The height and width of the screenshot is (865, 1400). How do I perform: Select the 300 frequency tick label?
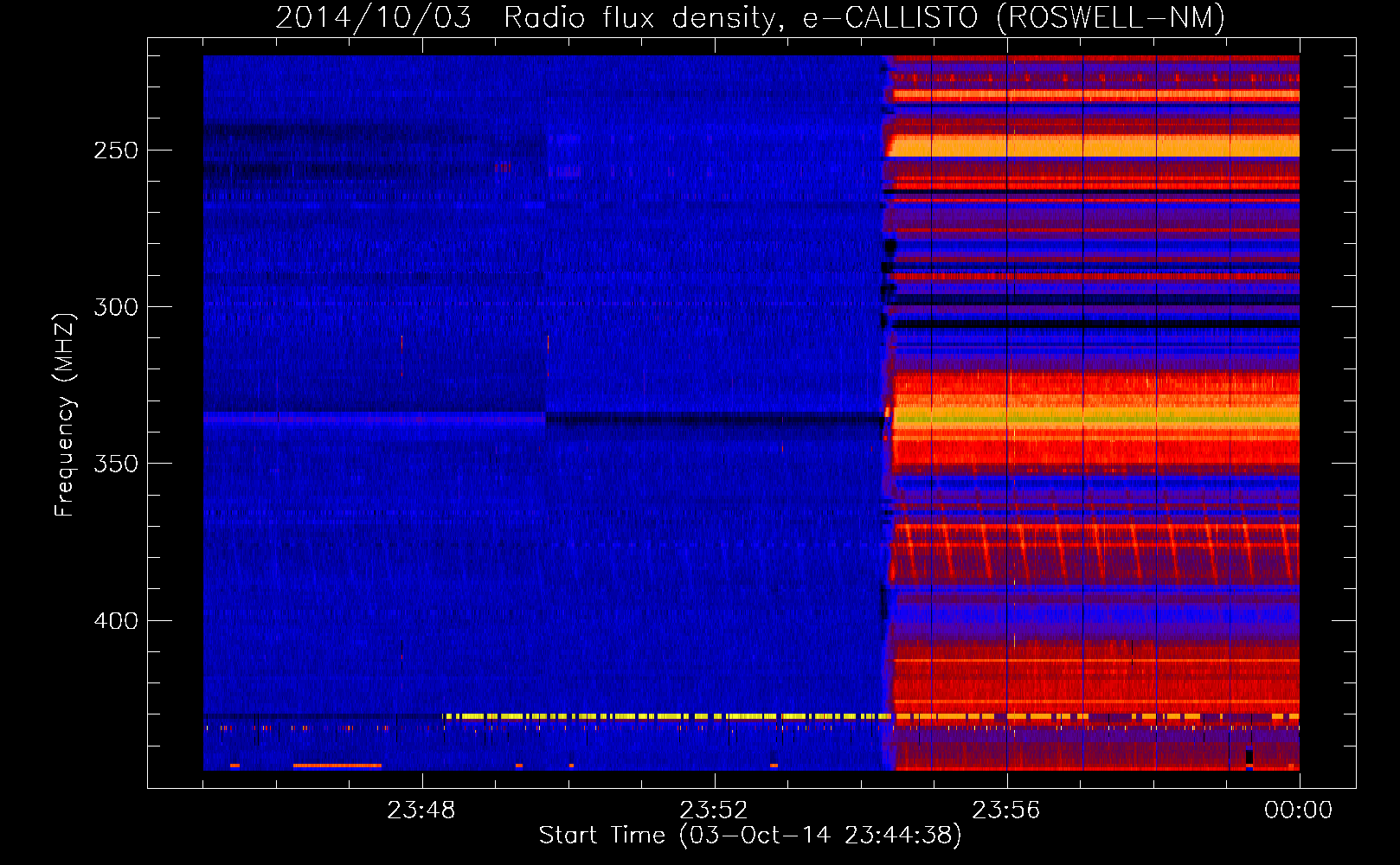click(x=116, y=307)
